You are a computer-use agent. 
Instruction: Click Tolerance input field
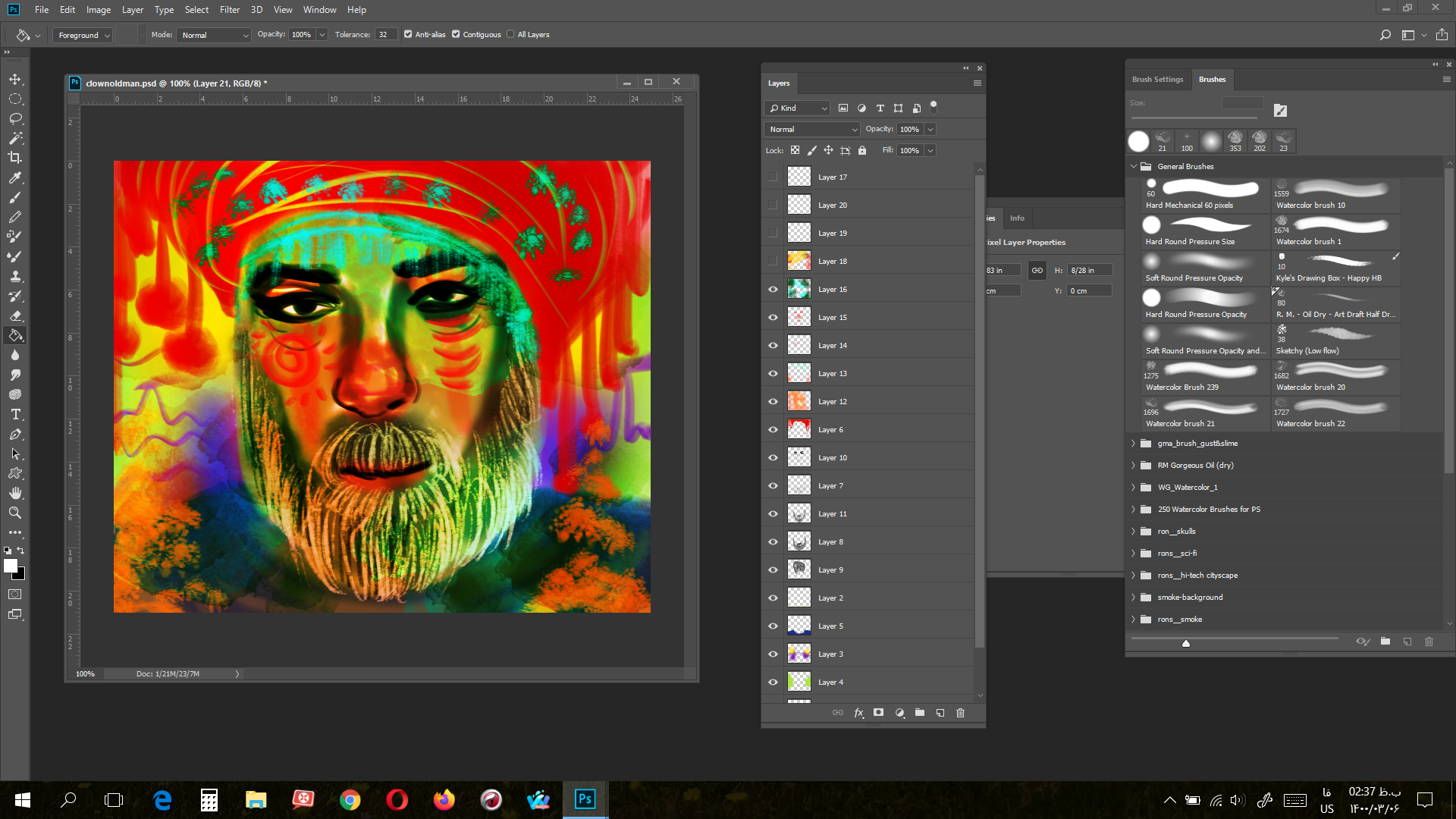pos(385,35)
